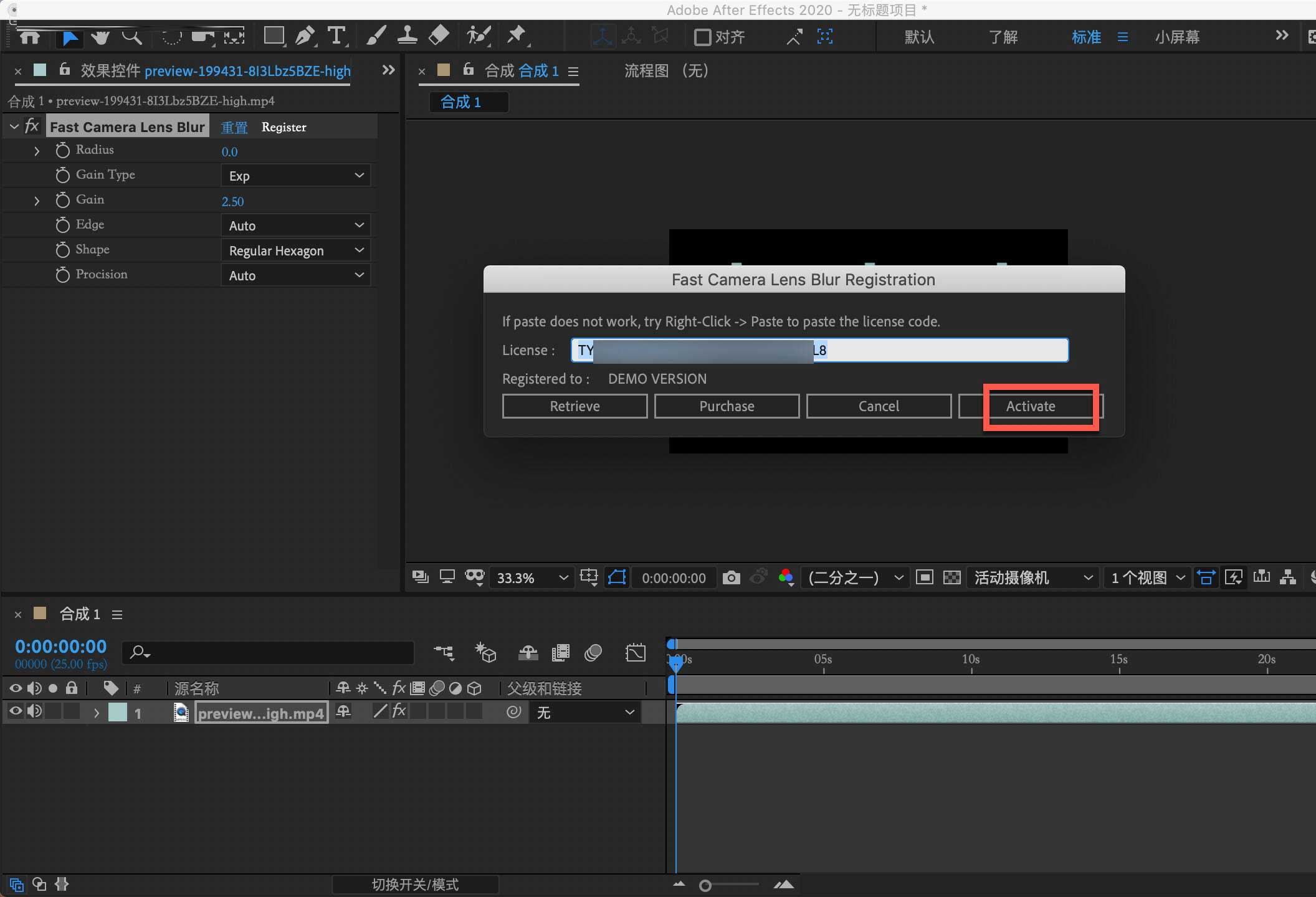Click the 切换开关/模式 toggle button
1316x897 pixels.
[x=415, y=885]
